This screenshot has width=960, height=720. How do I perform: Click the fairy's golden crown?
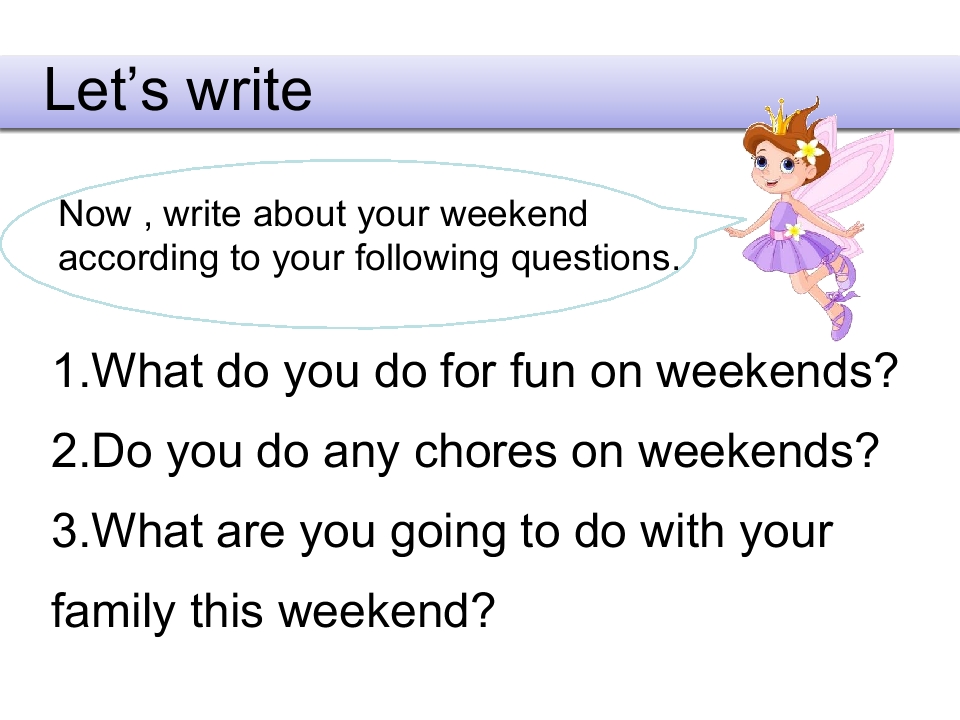tap(781, 116)
